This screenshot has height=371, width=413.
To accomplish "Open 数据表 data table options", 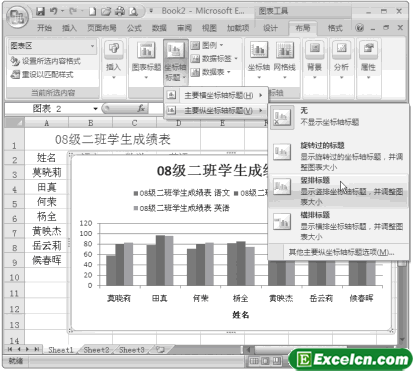I will click(x=211, y=72).
